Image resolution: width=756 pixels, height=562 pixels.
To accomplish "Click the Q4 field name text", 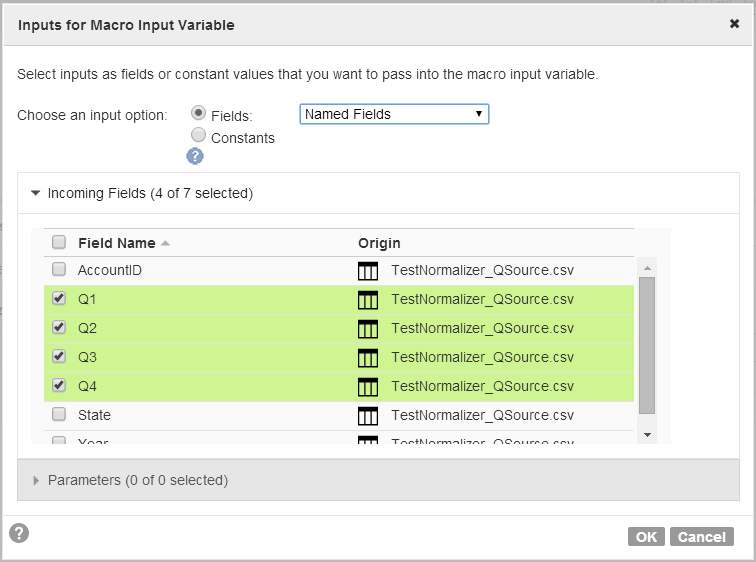I will 87,386.
